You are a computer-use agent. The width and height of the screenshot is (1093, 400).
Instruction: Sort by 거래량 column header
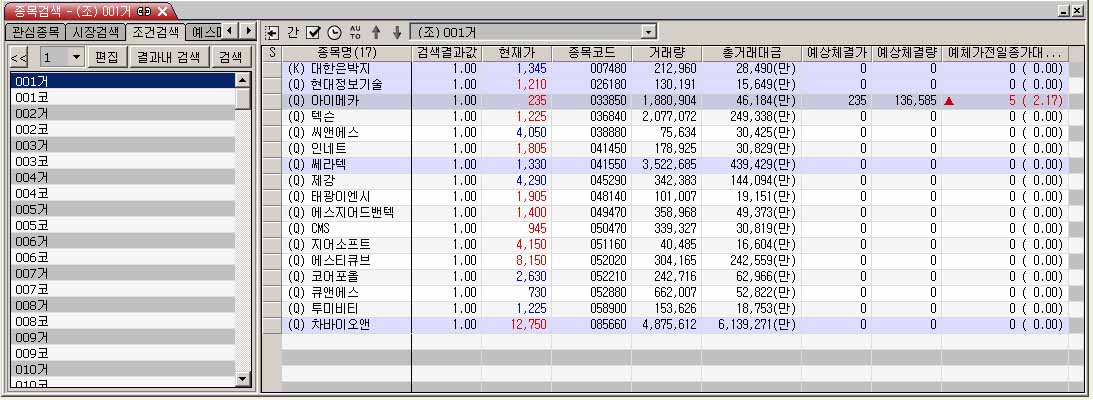pyautogui.click(x=666, y=53)
